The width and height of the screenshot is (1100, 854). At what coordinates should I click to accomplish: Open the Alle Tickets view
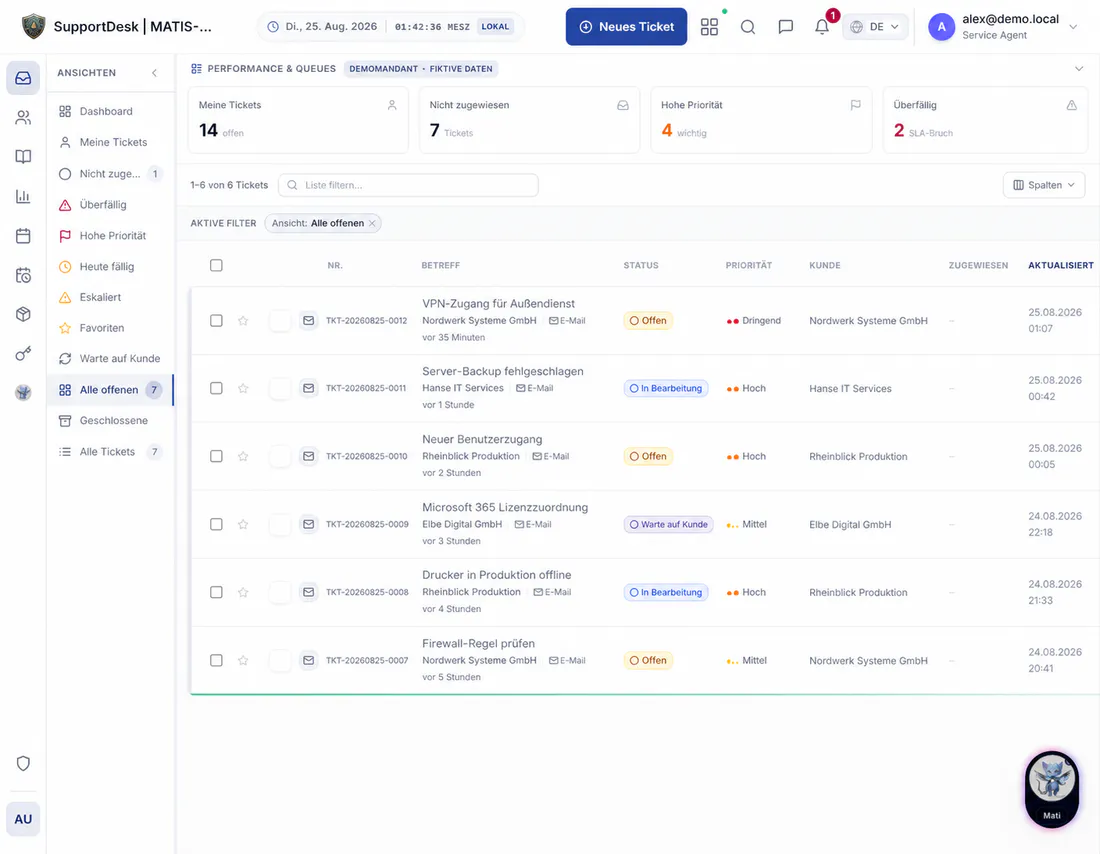pyautogui.click(x=111, y=452)
